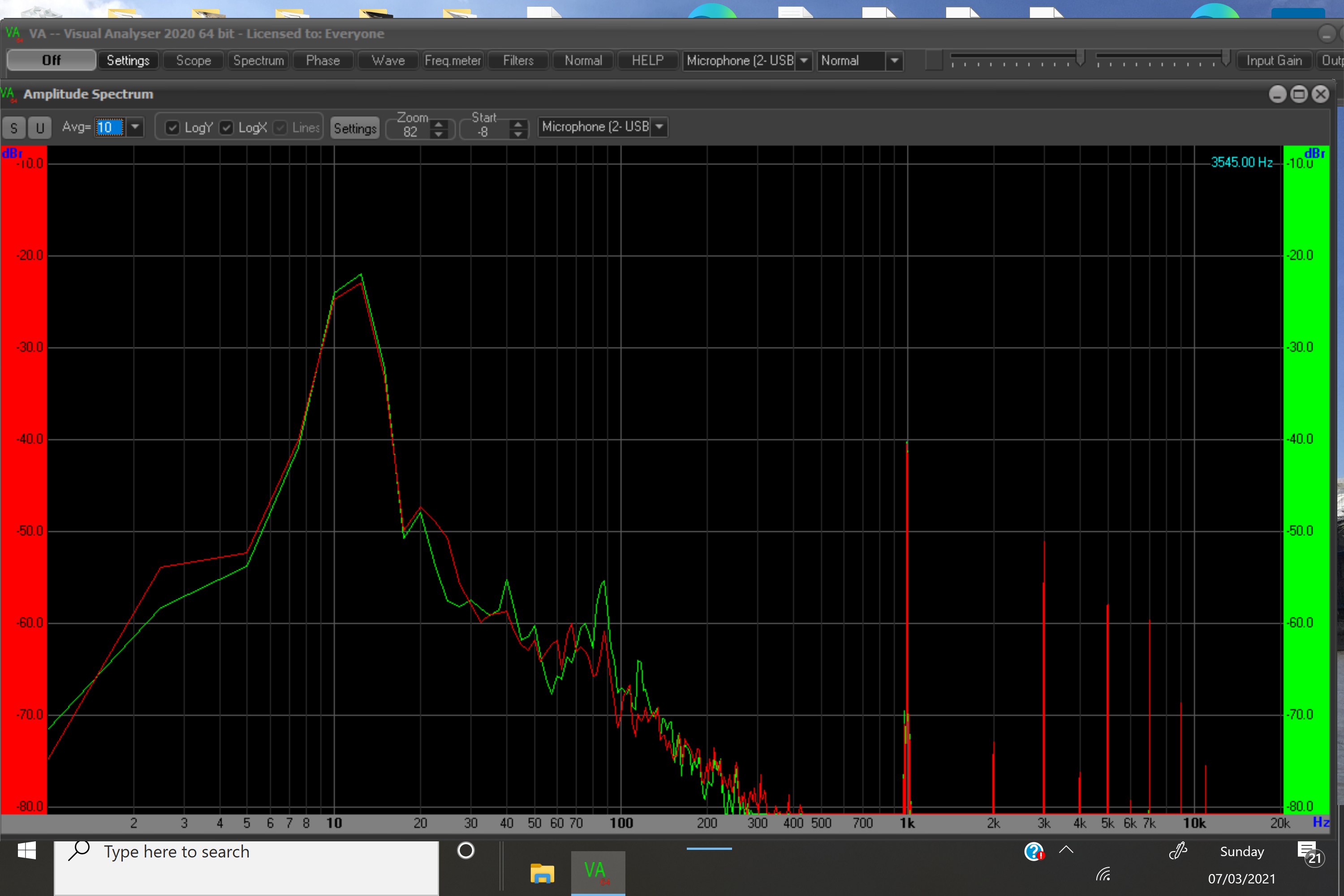Show hidden tray icons chevron
This screenshot has height=896, width=1344.
(1066, 850)
